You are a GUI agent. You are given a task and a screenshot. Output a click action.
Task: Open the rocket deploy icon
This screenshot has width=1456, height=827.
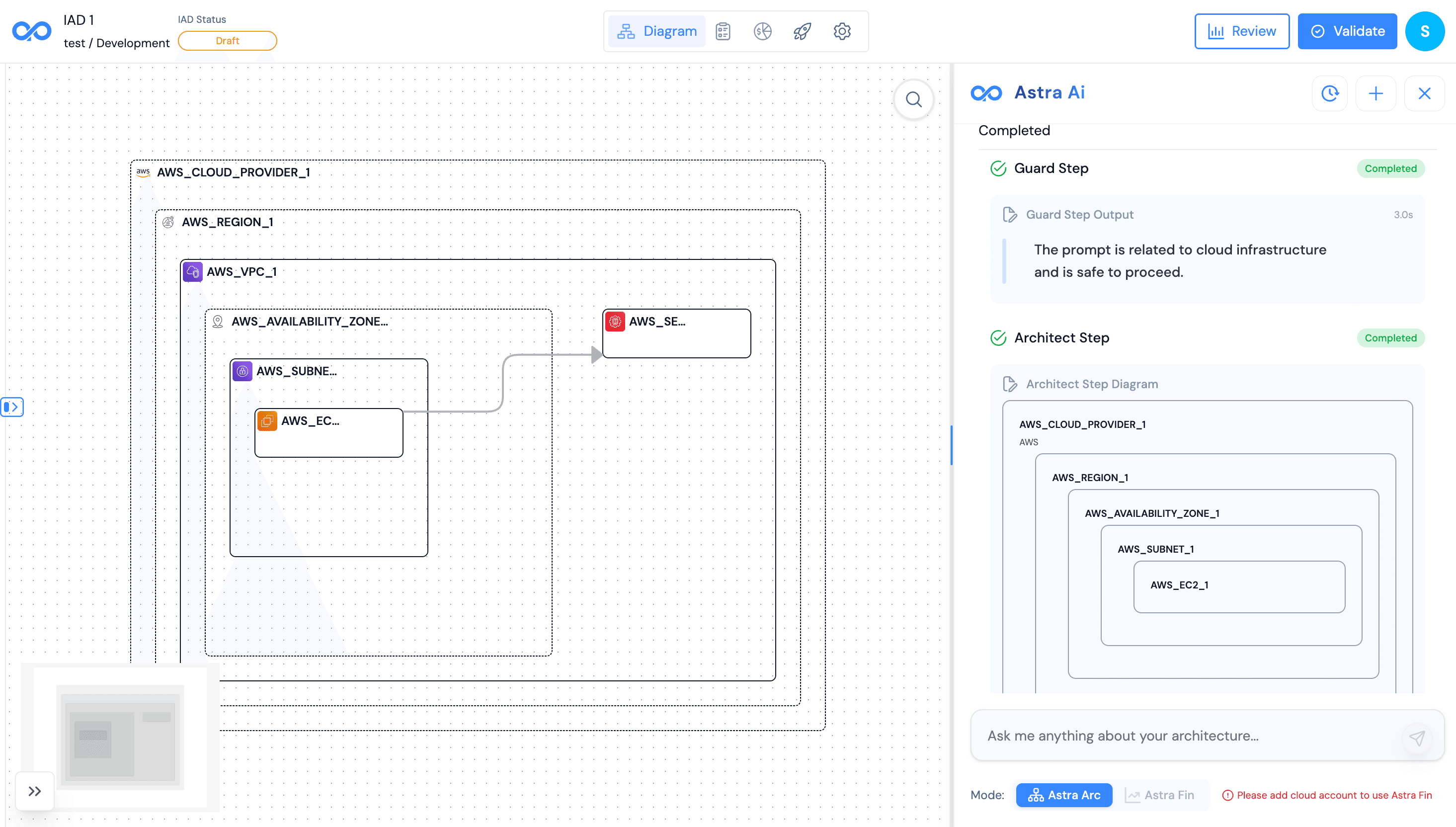802,31
